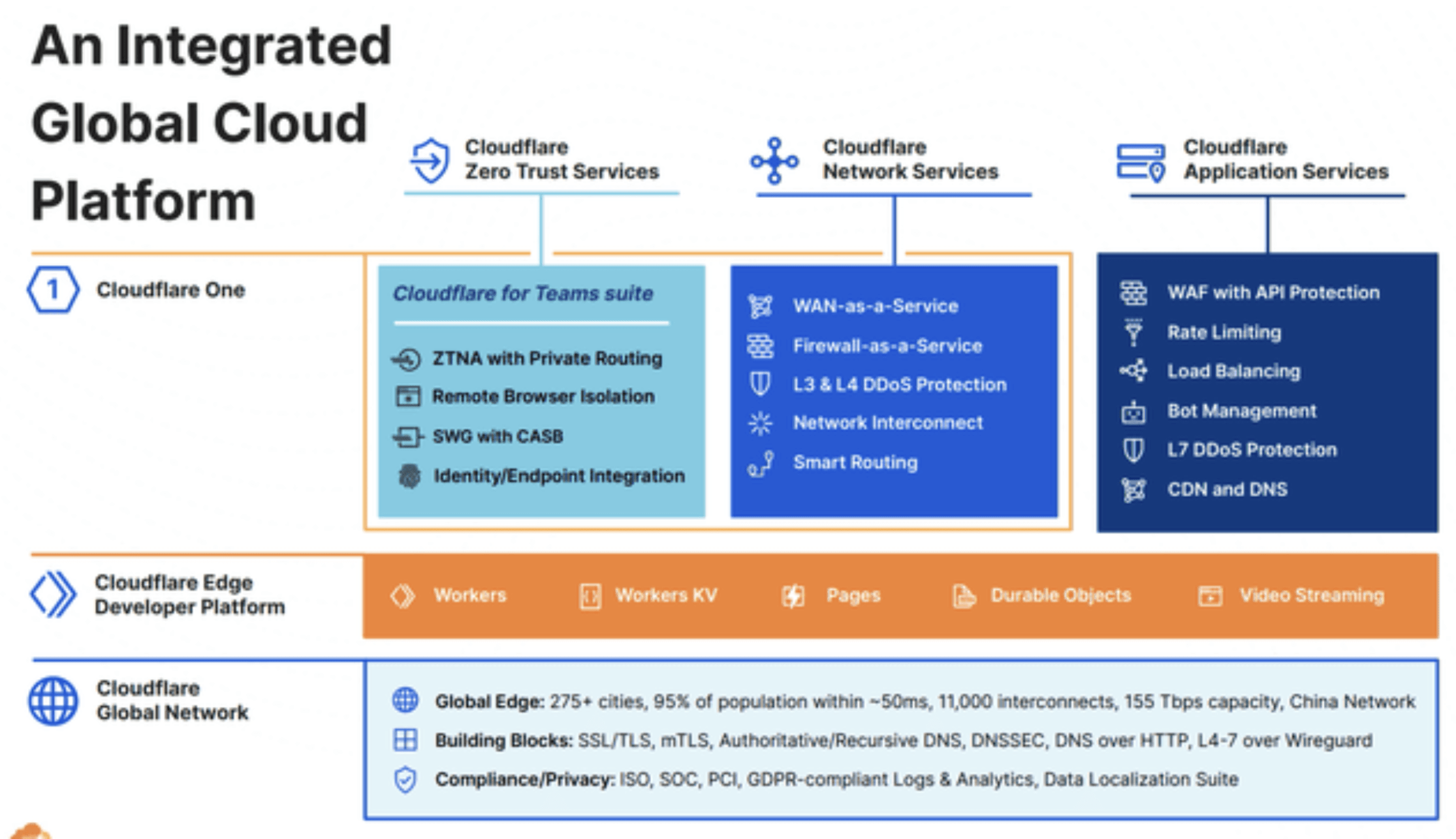Select the Cloudflare Zero Trust Services heading
This screenshot has width=1456, height=839.
point(562,159)
